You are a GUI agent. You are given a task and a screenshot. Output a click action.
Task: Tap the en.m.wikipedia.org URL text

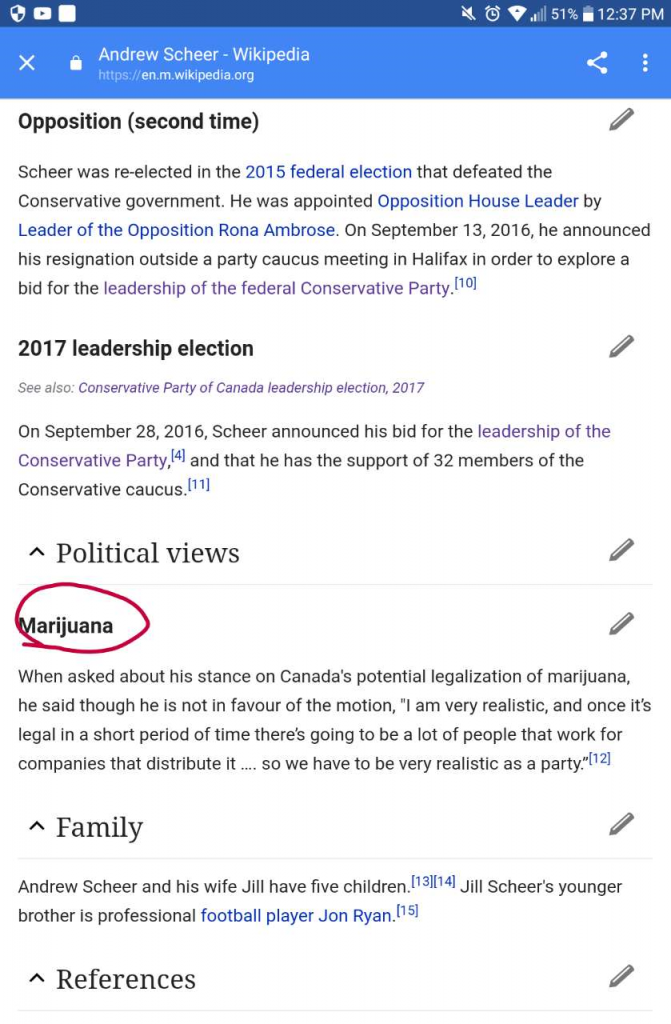click(x=176, y=75)
